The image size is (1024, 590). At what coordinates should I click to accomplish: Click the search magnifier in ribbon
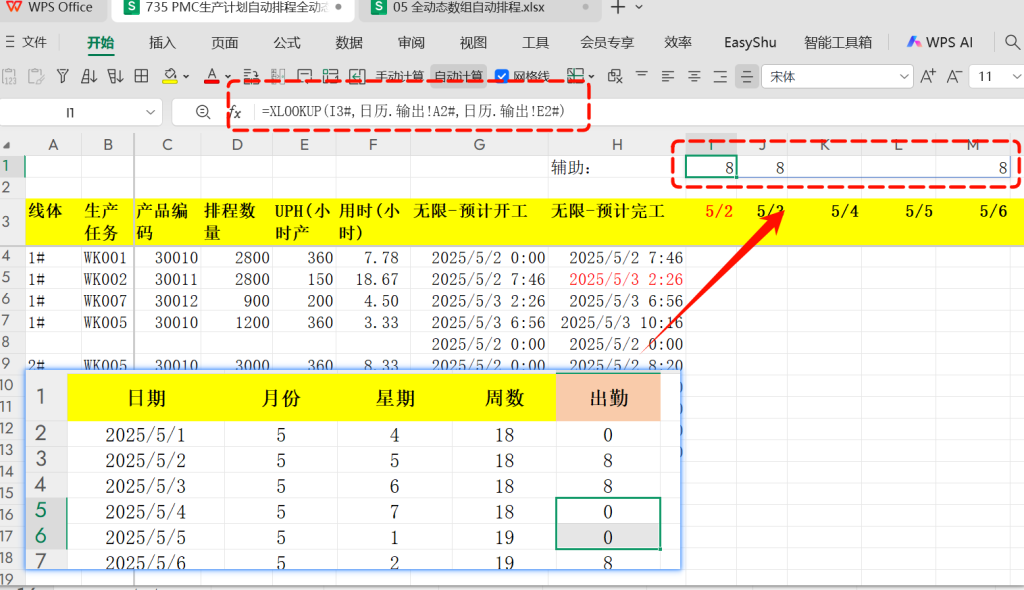pos(1012,42)
